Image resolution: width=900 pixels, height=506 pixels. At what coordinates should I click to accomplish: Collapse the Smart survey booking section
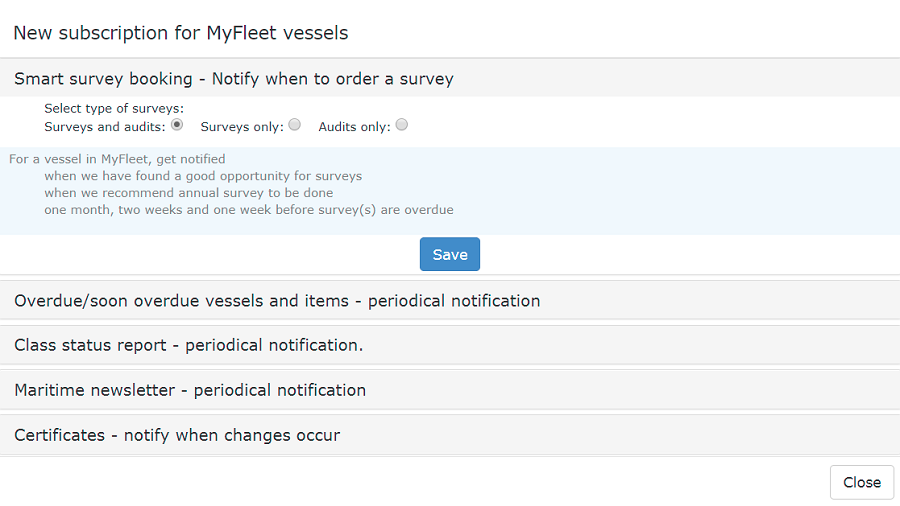[x=234, y=78]
